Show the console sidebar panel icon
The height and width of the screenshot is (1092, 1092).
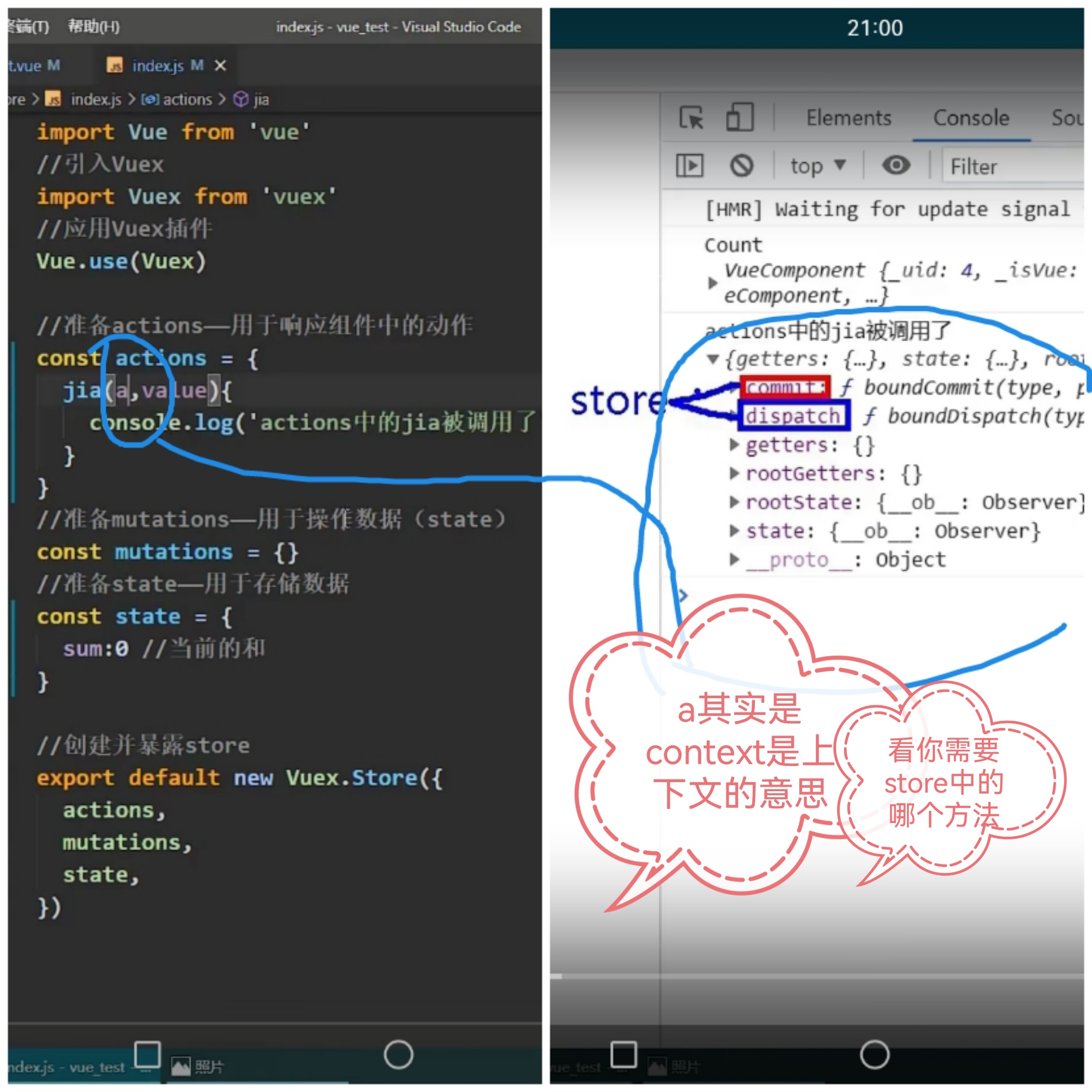690,166
